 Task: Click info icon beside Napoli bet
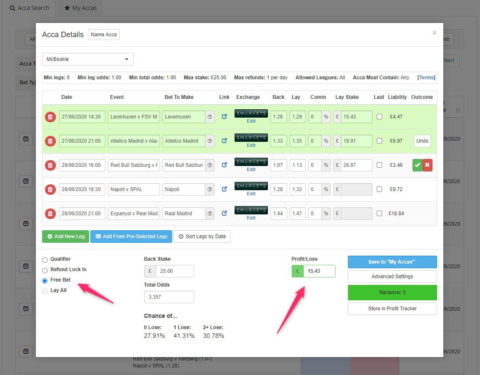point(210,189)
